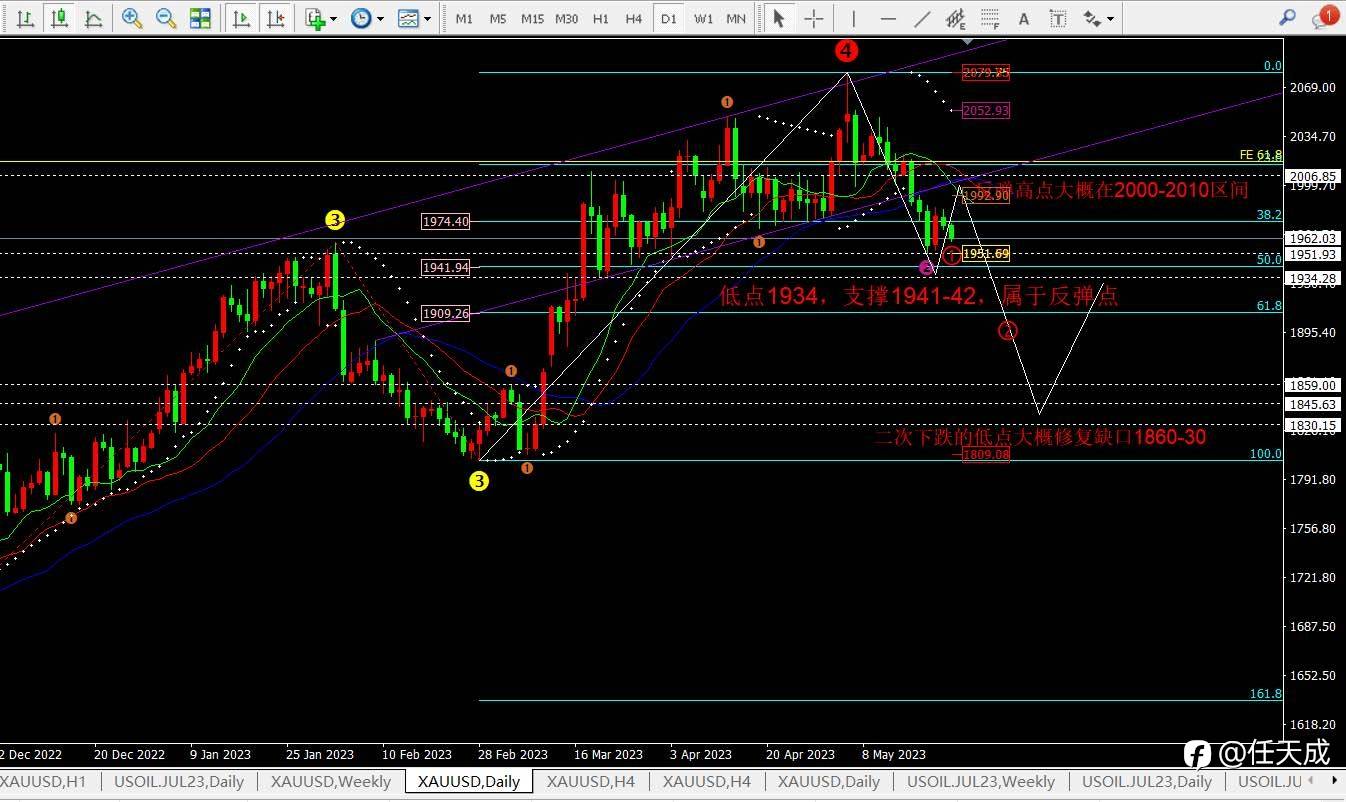
Task: Choose the text A tool
Action: coord(1024,18)
